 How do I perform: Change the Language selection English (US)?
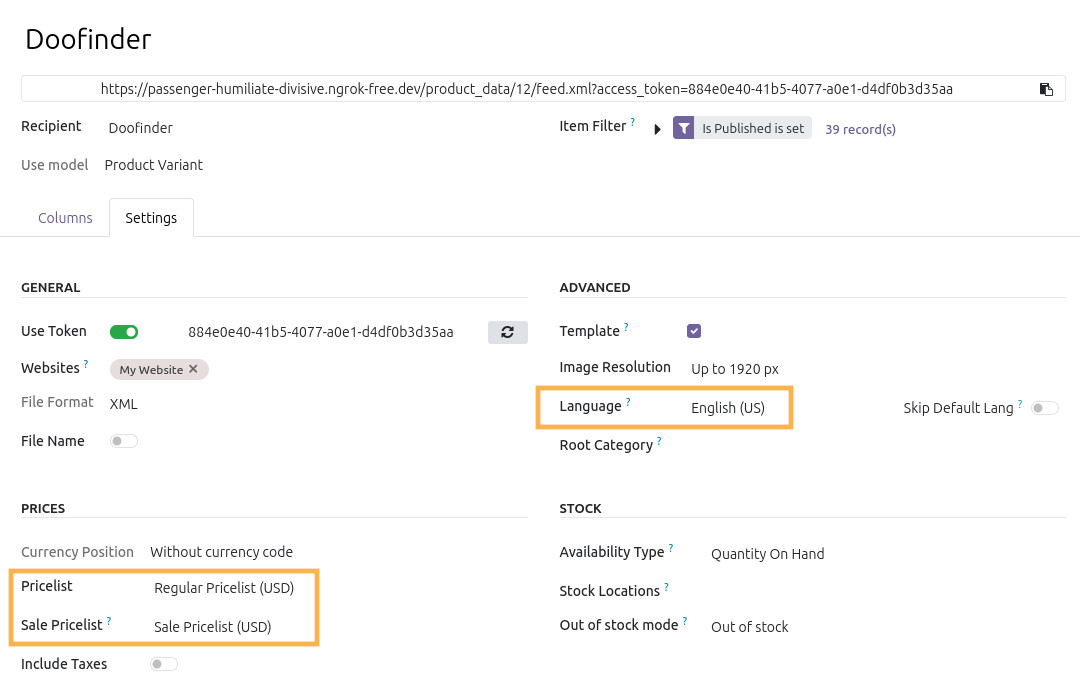728,408
